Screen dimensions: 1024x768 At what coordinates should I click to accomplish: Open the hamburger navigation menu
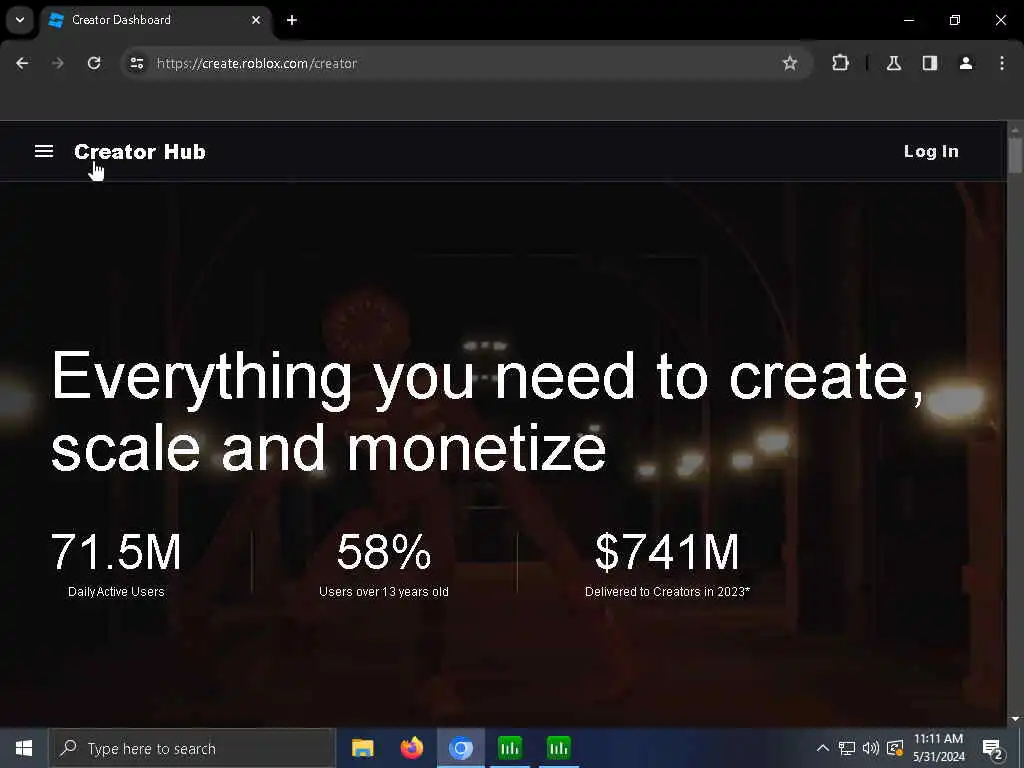coord(44,152)
